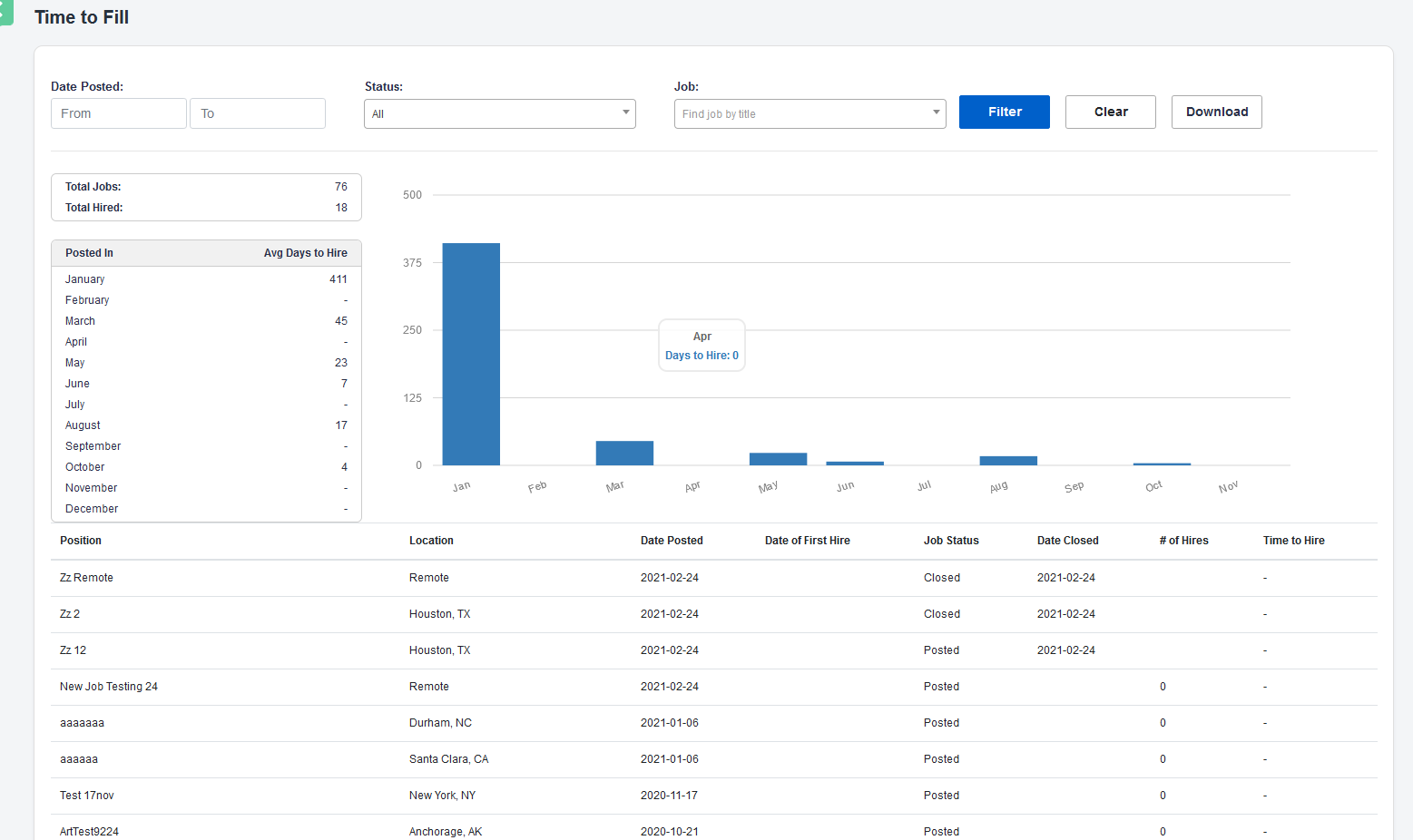
Task: Click the Clear button
Action: (x=1110, y=112)
